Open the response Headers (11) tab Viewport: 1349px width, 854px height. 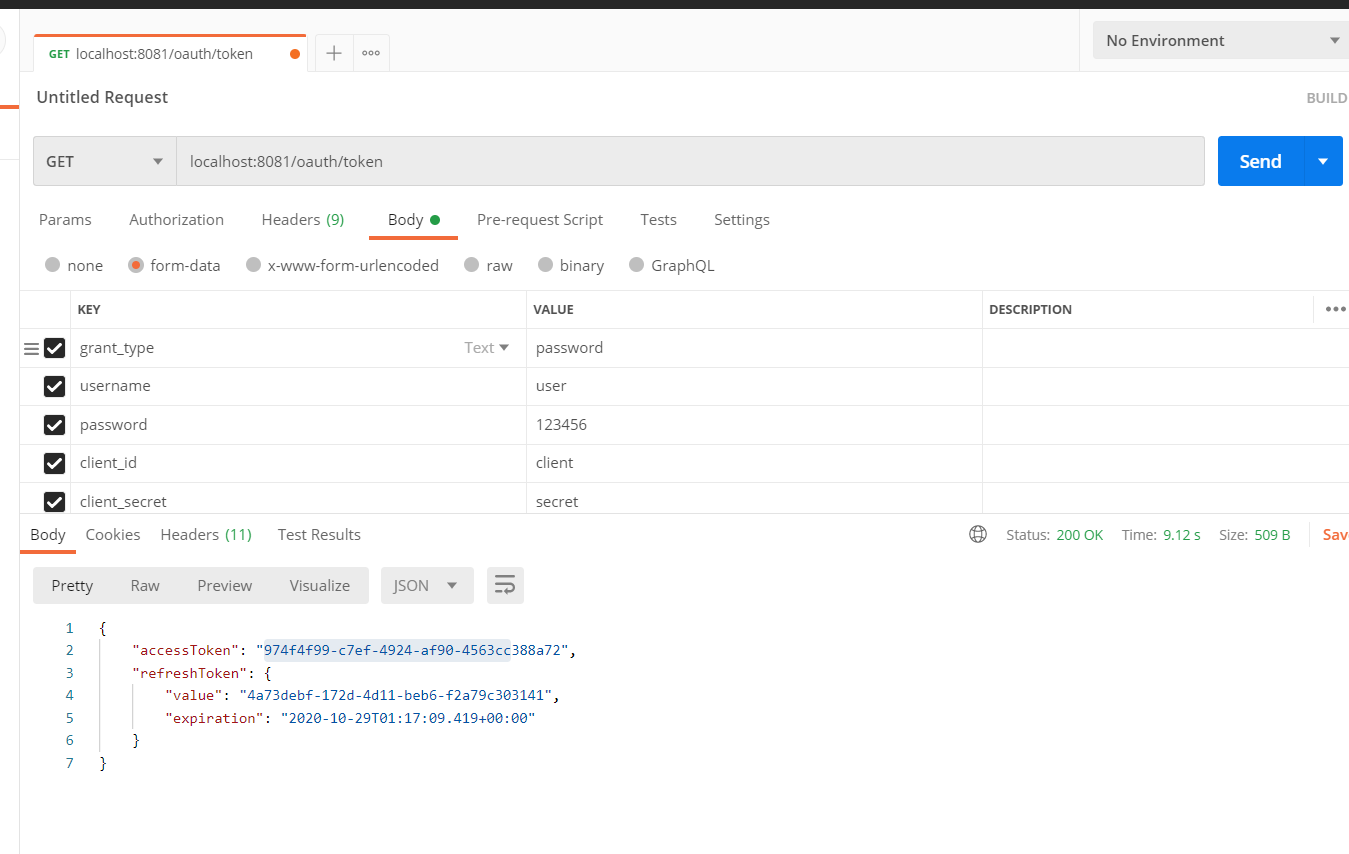click(x=206, y=534)
